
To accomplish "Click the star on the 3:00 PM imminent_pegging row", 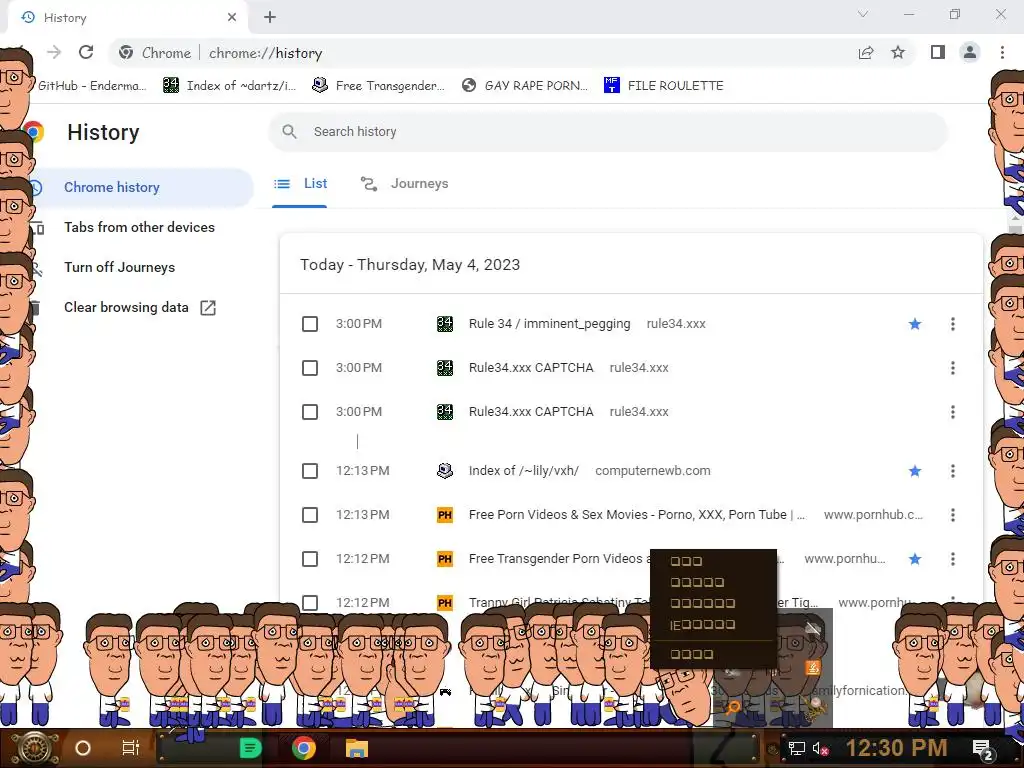I will 915,324.
